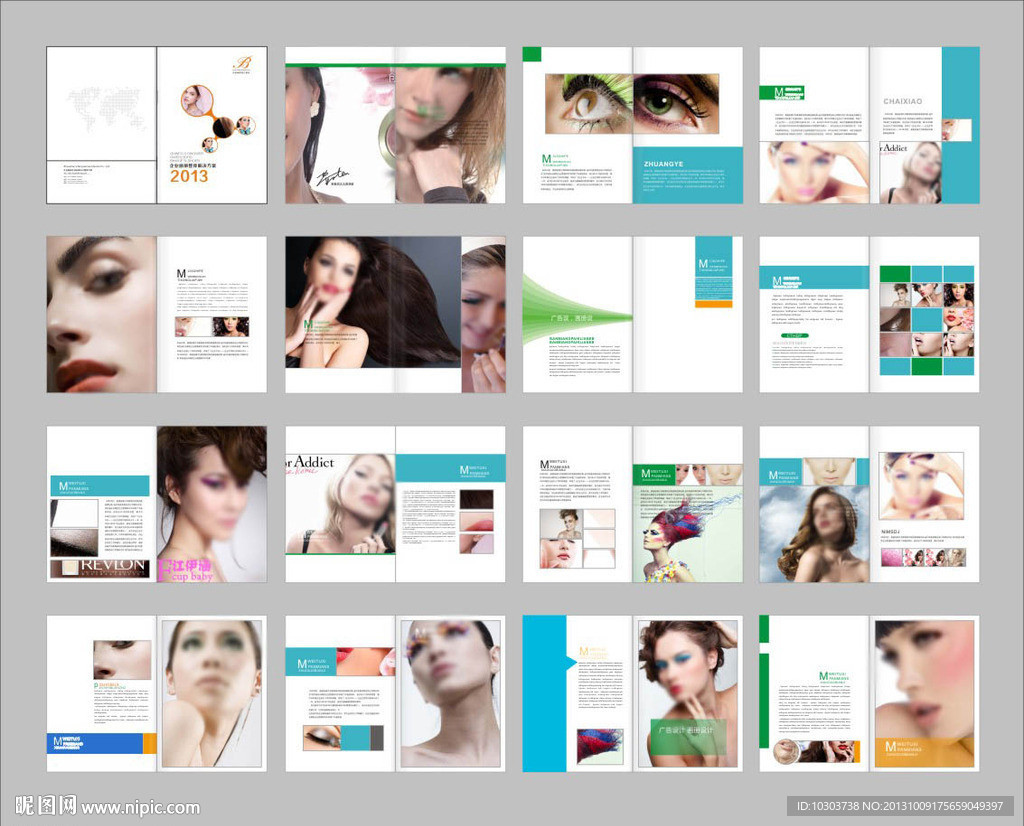This screenshot has height=826, width=1024.
Task: Open the www.nipic.com watermark link
Action: (x=140, y=807)
